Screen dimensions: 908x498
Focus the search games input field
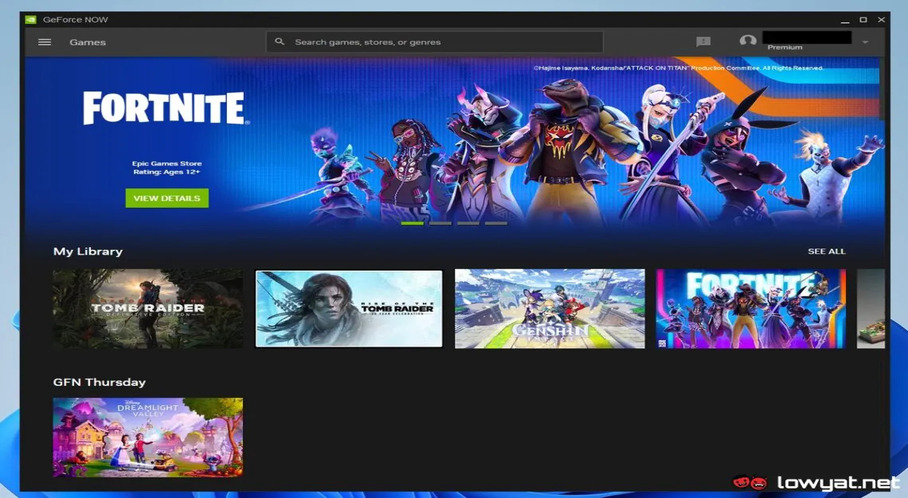(x=440, y=42)
